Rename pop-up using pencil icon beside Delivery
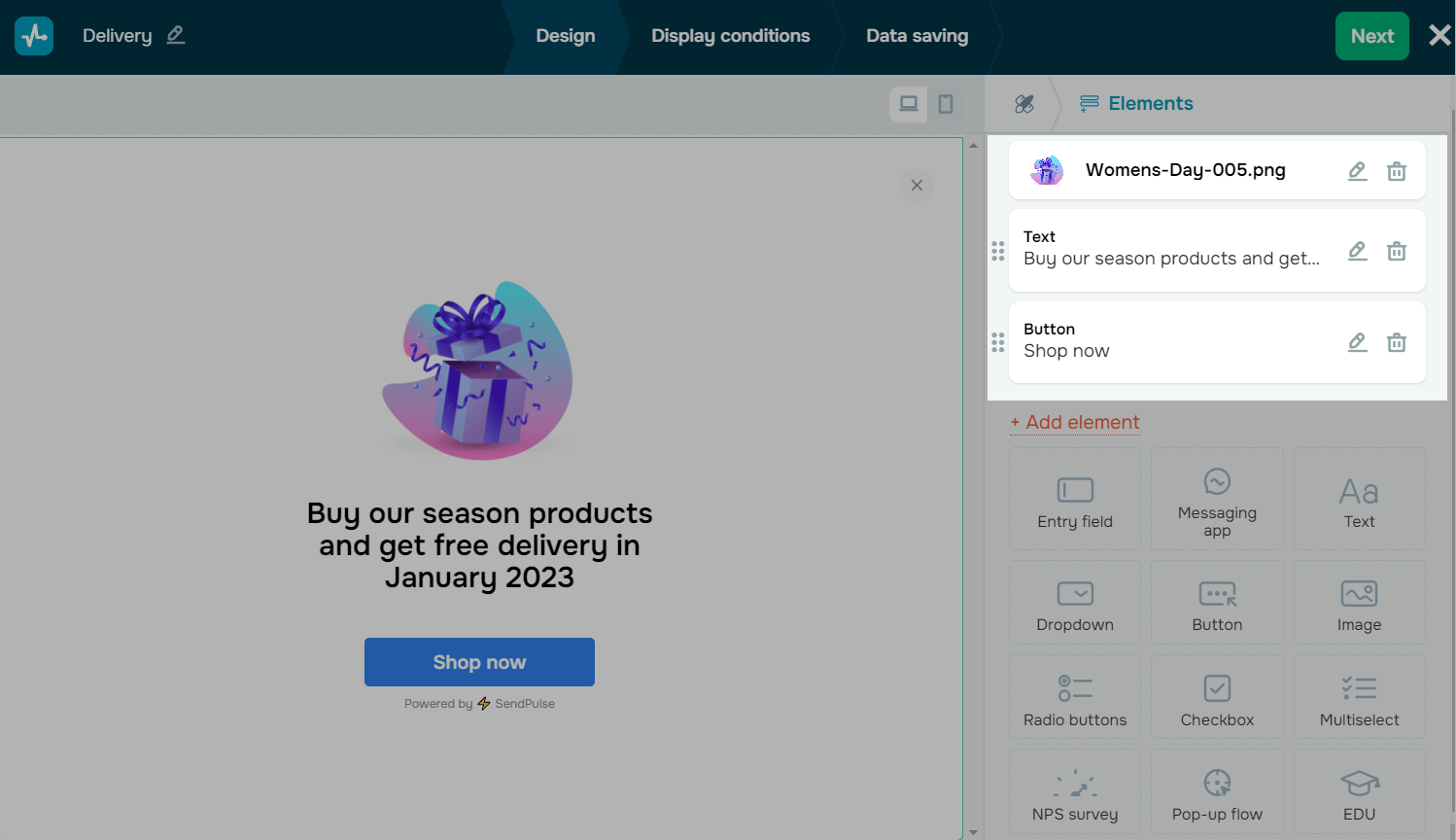Image resolution: width=1456 pixels, height=840 pixels. tap(175, 35)
